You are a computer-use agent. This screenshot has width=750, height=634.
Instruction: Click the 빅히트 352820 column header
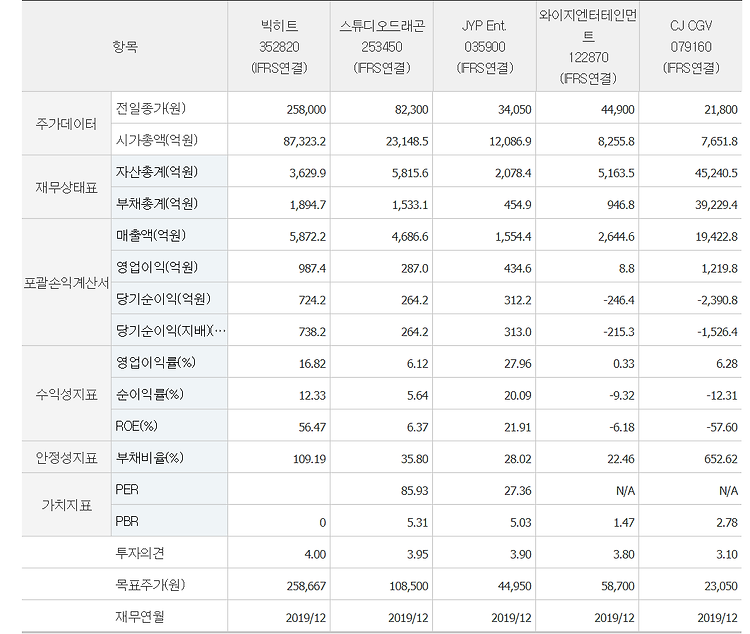coord(279,46)
